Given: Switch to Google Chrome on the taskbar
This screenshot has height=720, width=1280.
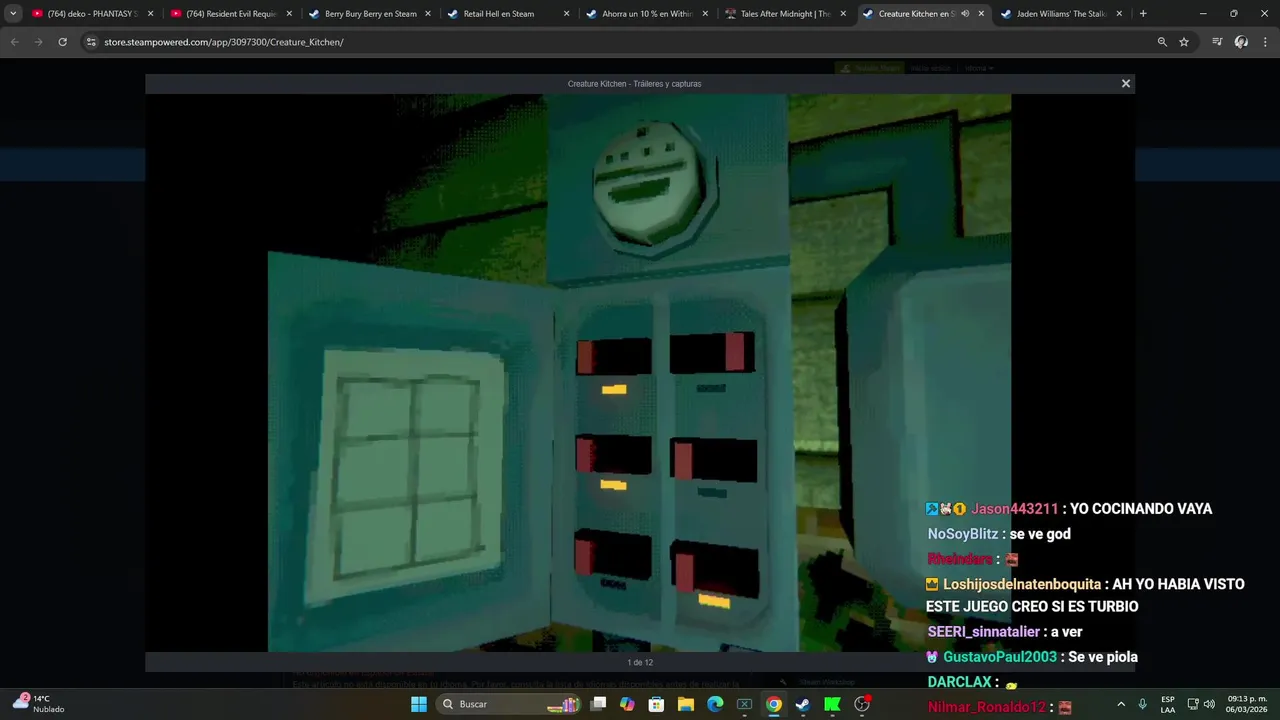Looking at the screenshot, I should coord(773,704).
